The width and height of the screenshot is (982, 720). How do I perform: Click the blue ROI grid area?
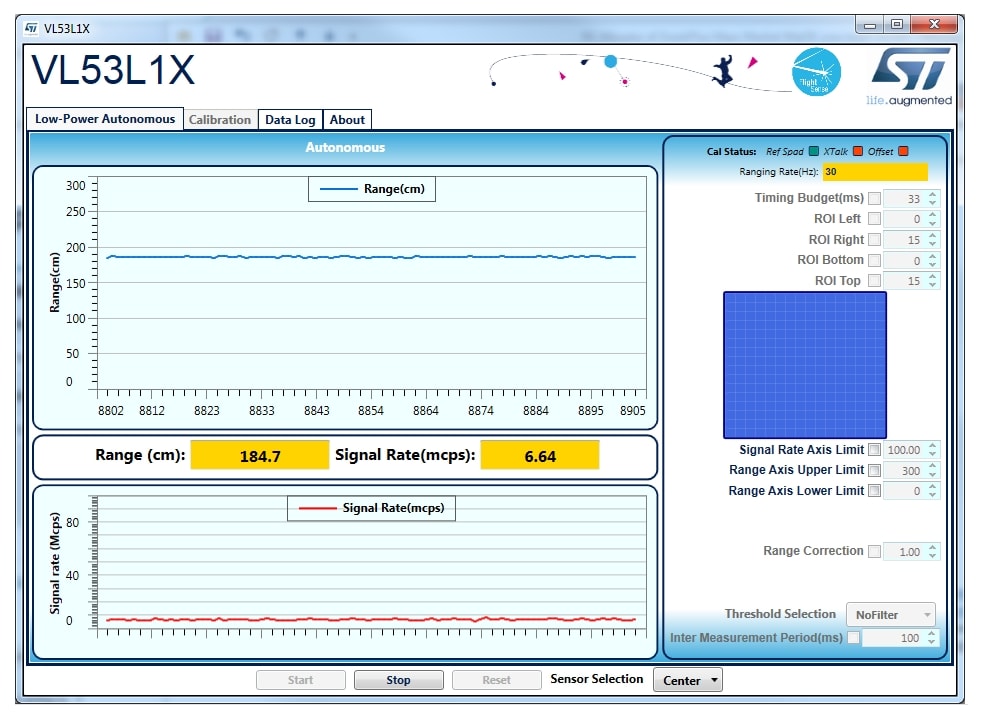804,365
